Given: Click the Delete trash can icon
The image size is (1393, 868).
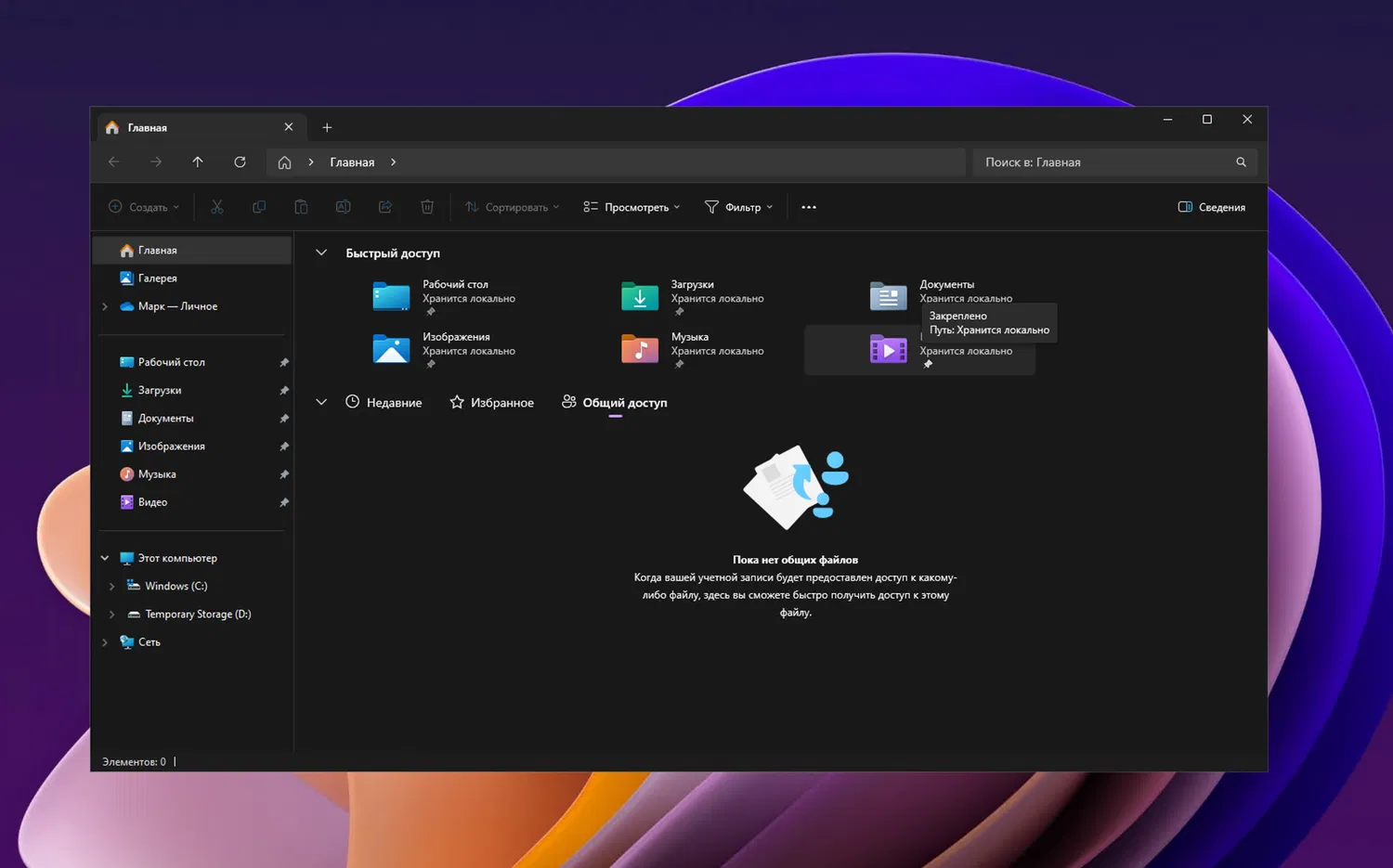Looking at the screenshot, I should click(x=427, y=207).
